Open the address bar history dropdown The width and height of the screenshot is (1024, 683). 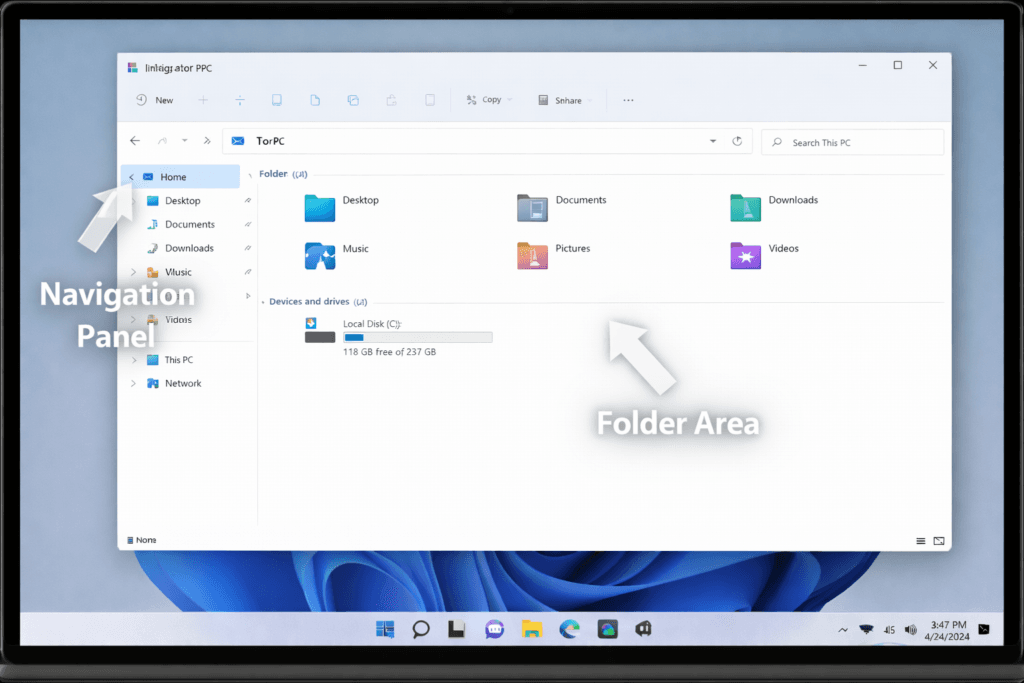coord(713,142)
